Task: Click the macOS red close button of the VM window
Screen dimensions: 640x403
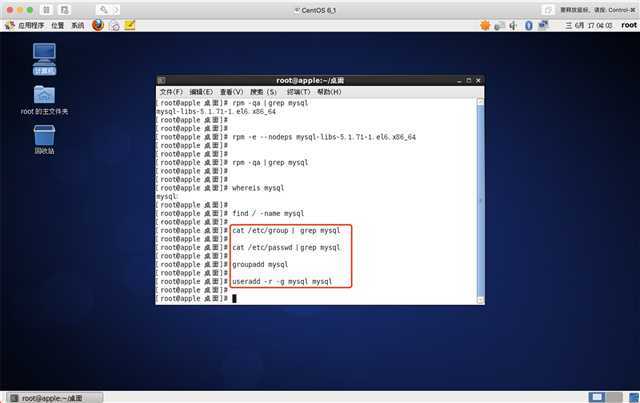Action: [10, 10]
